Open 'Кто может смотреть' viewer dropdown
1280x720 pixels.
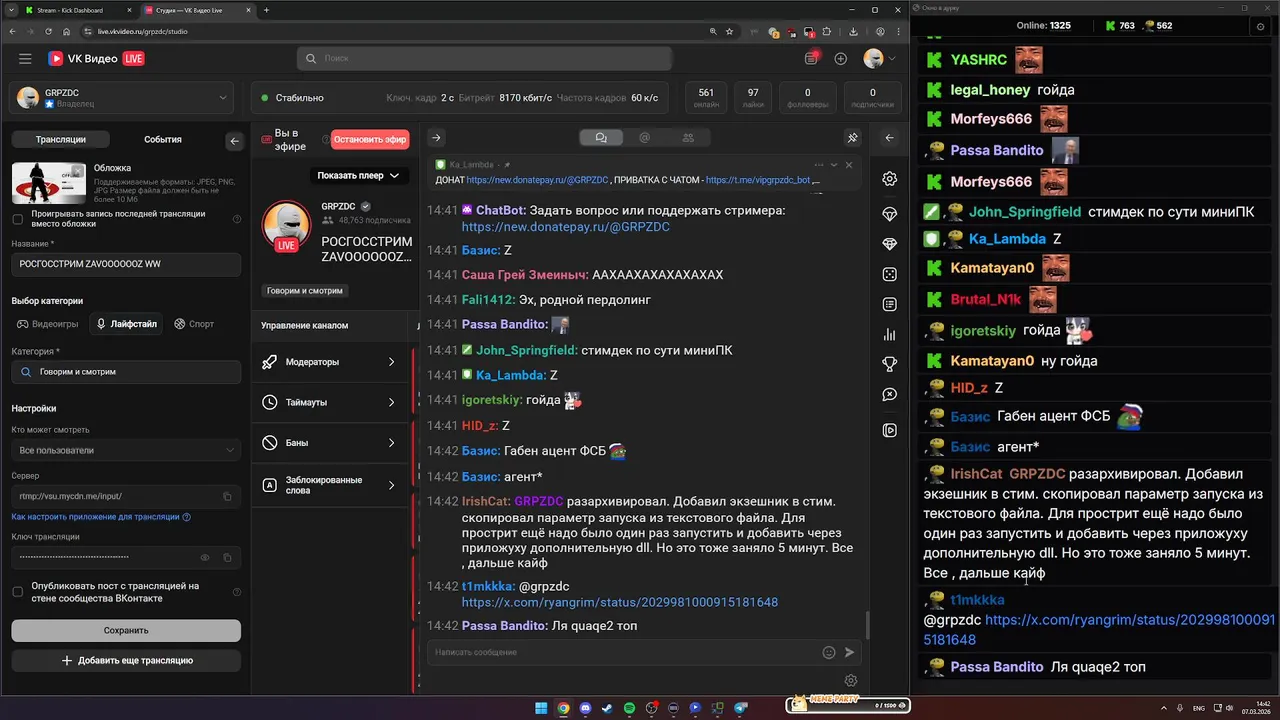126,450
